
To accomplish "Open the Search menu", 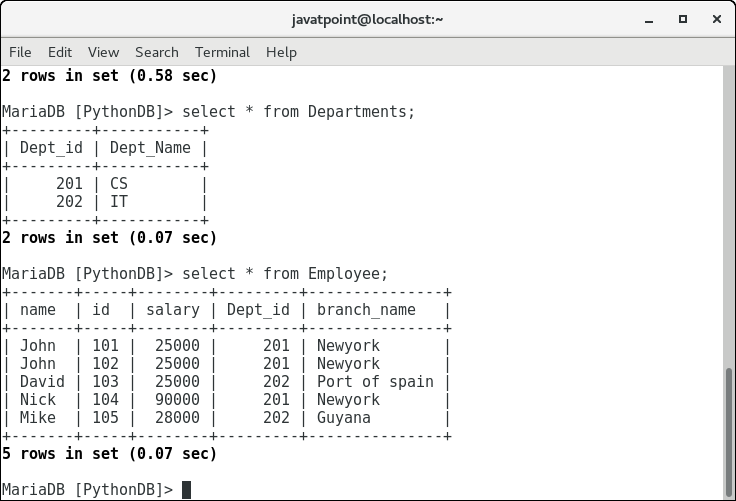I will tap(157, 52).
